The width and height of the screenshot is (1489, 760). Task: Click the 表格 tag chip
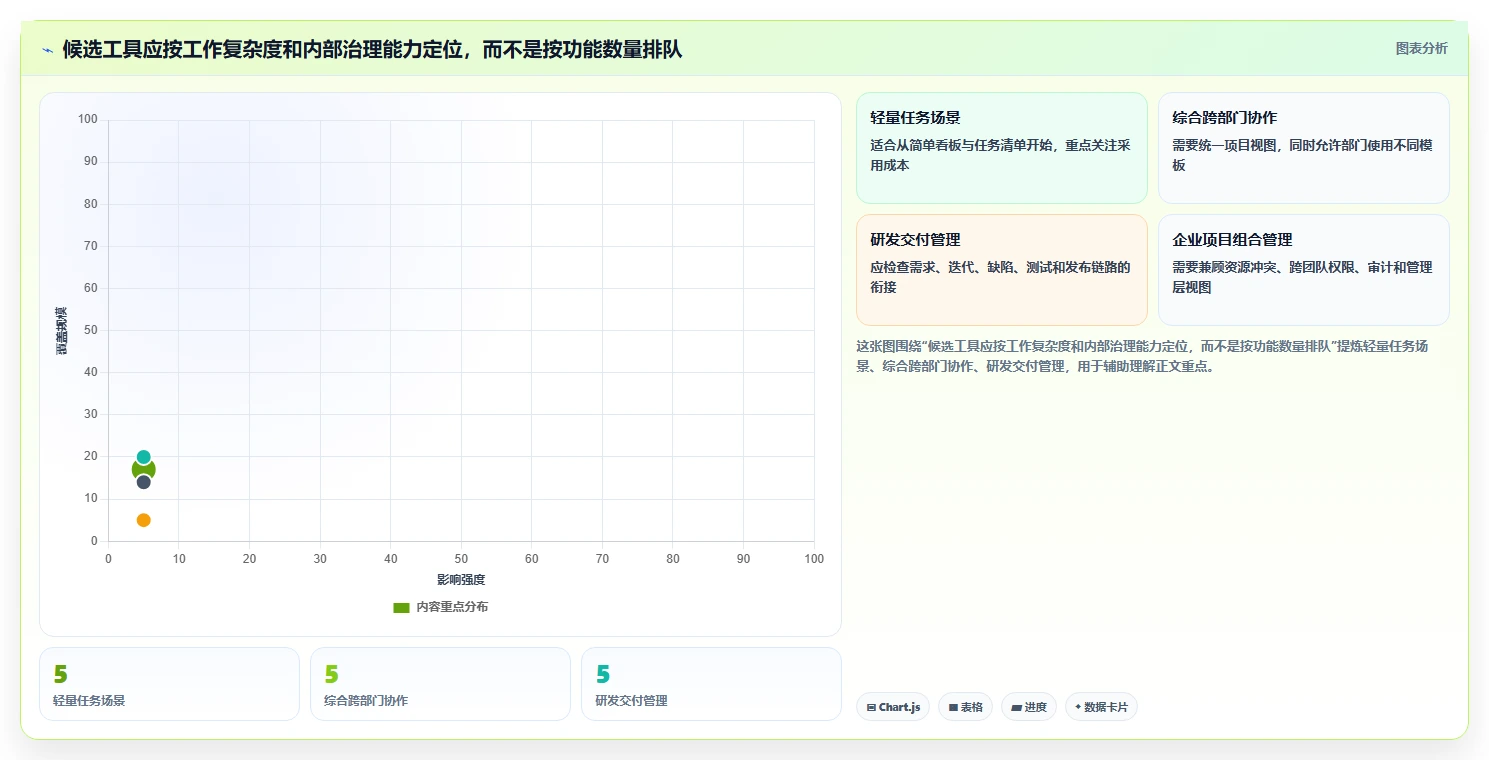(x=965, y=707)
